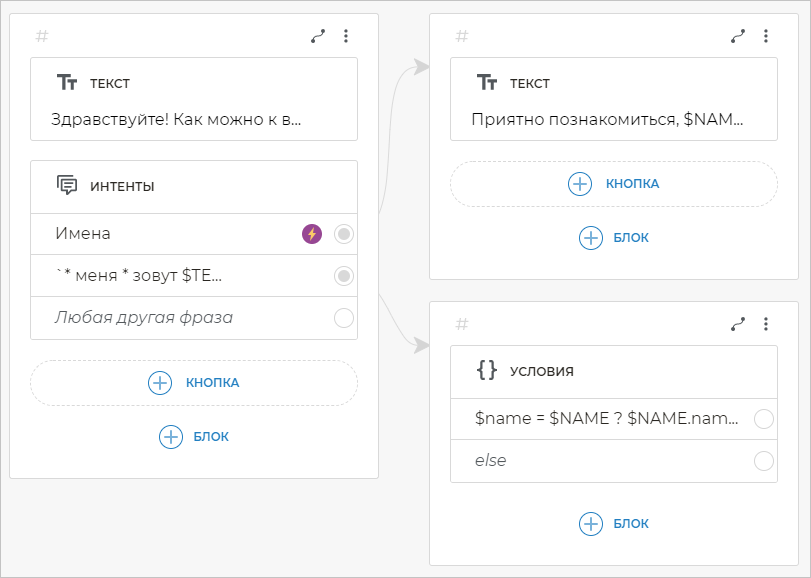This screenshot has height=578, width=811.
Task: Open the '* меня * зовут' intent row
Action: (180, 276)
